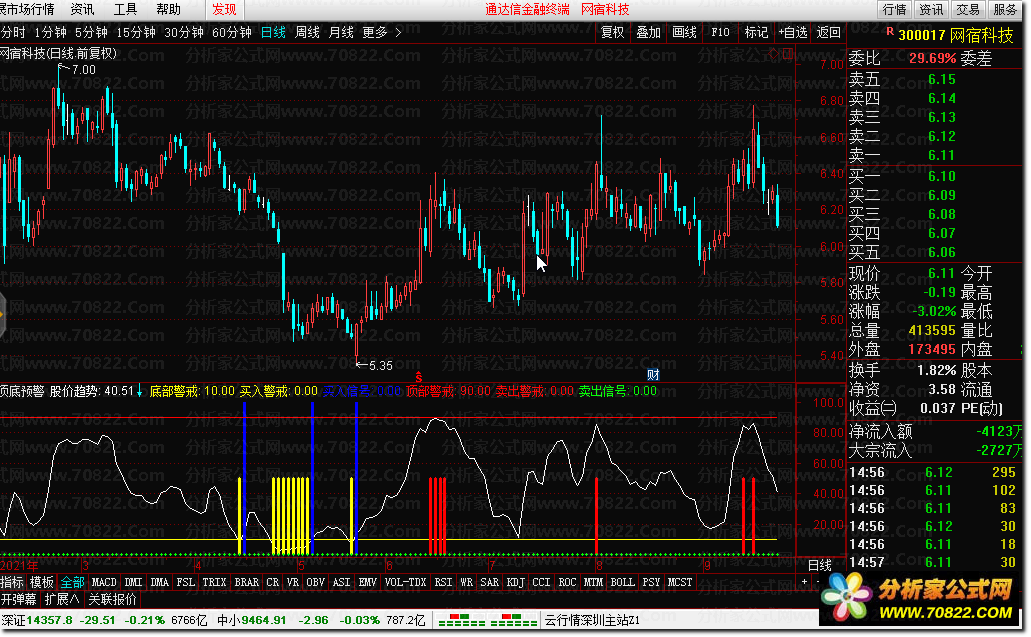
Task: Select the BOLL indicator tab
Action: (622, 582)
